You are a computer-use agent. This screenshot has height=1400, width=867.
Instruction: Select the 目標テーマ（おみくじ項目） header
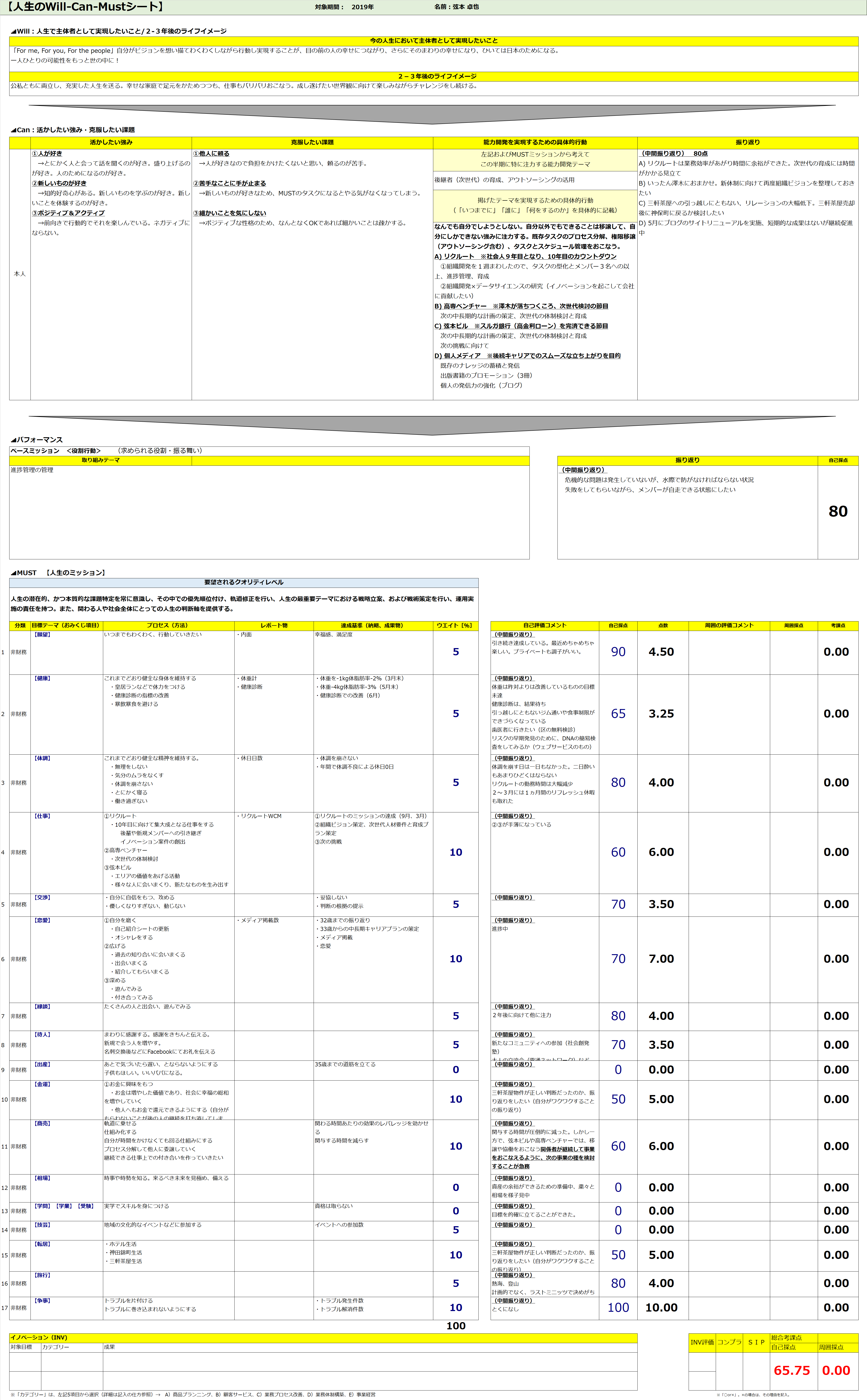[x=67, y=626]
